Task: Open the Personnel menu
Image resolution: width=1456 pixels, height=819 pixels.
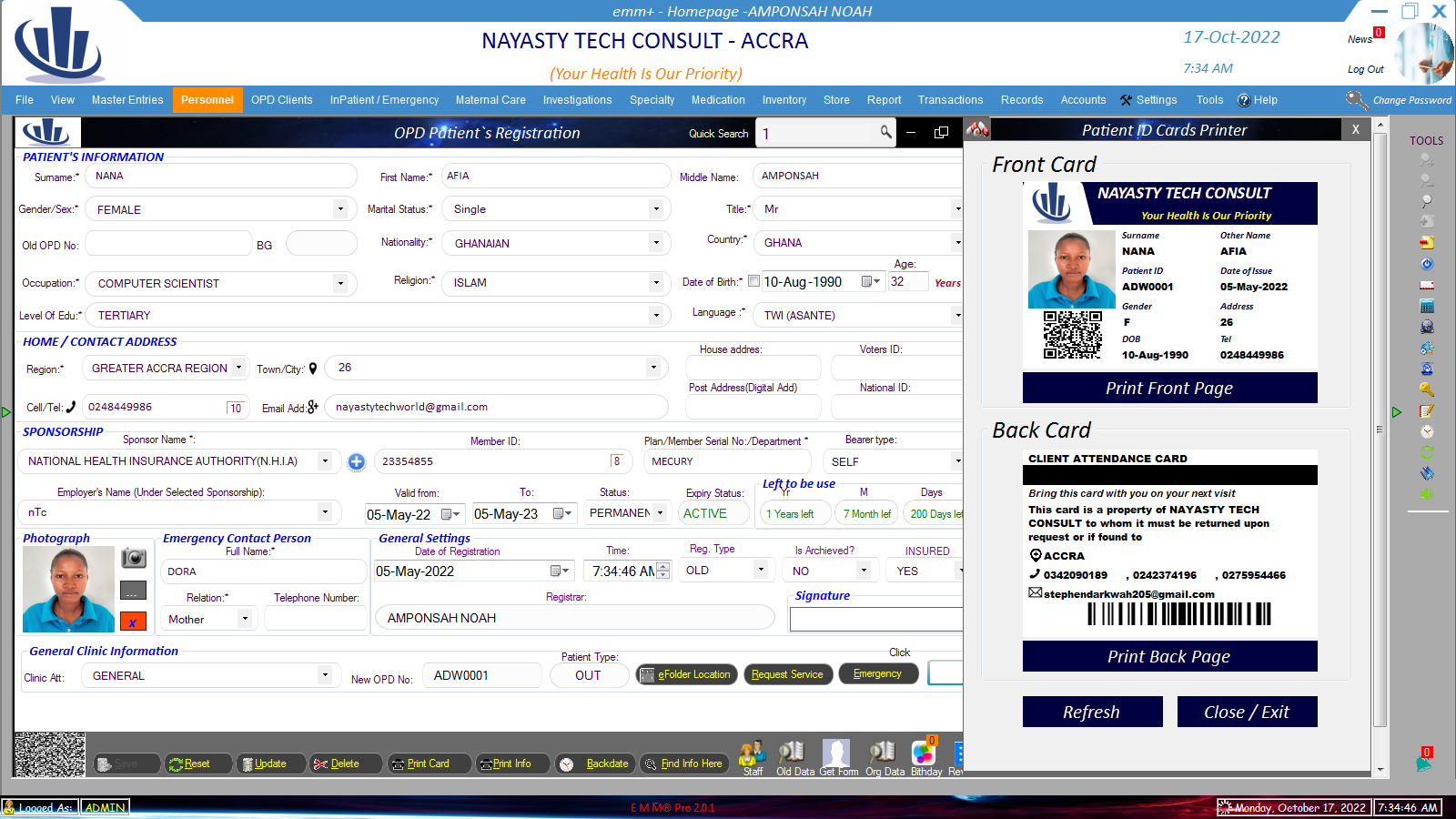Action: pos(207,100)
